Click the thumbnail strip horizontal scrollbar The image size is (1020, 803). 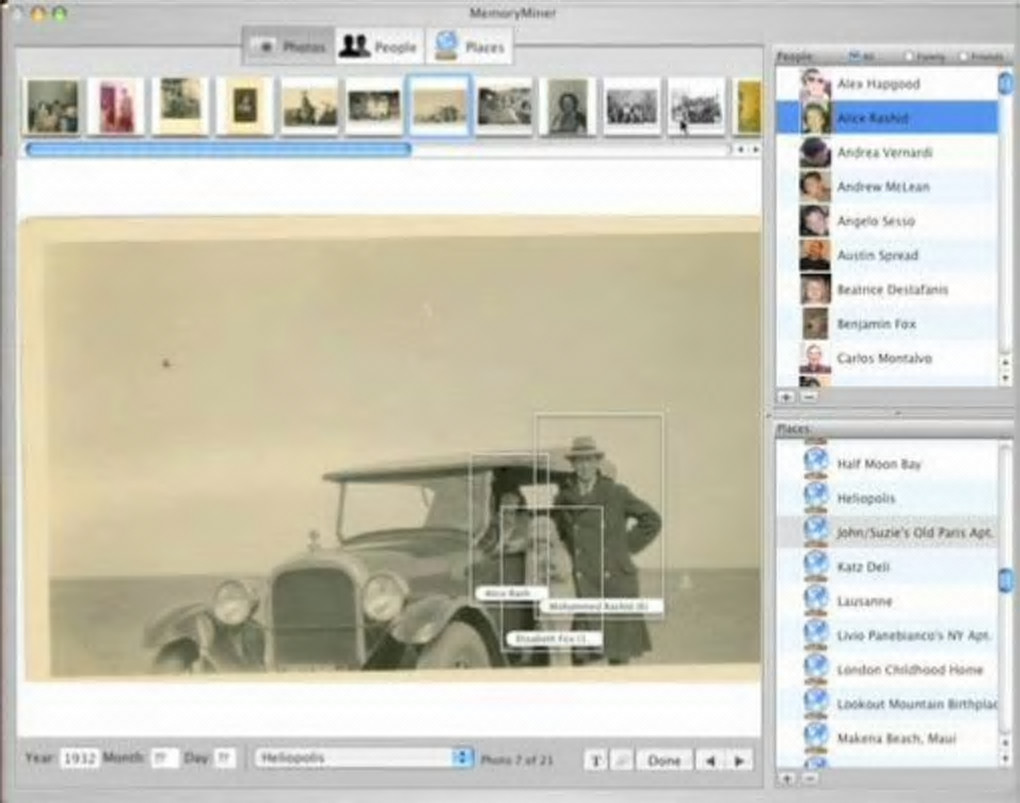[x=218, y=150]
